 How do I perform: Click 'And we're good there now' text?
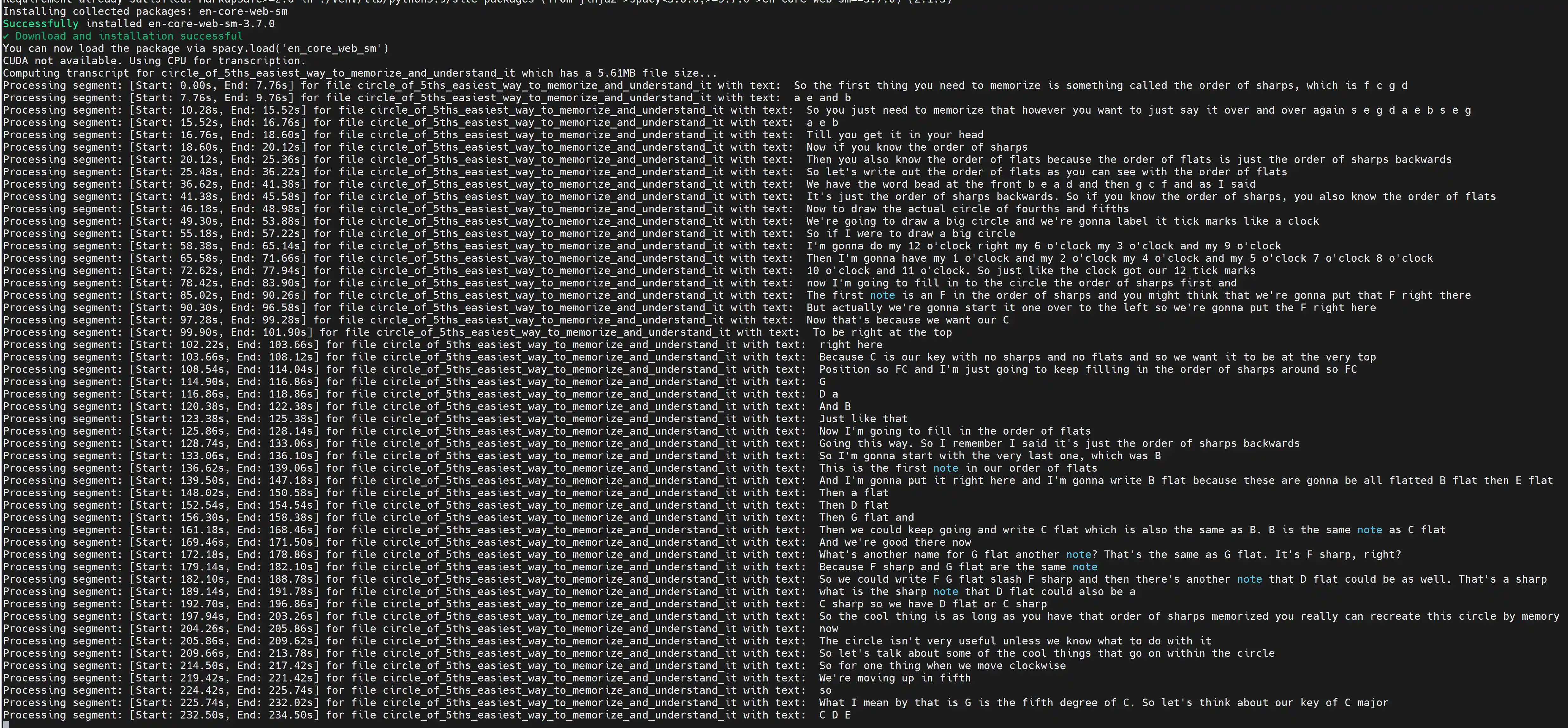pyautogui.click(x=895, y=542)
